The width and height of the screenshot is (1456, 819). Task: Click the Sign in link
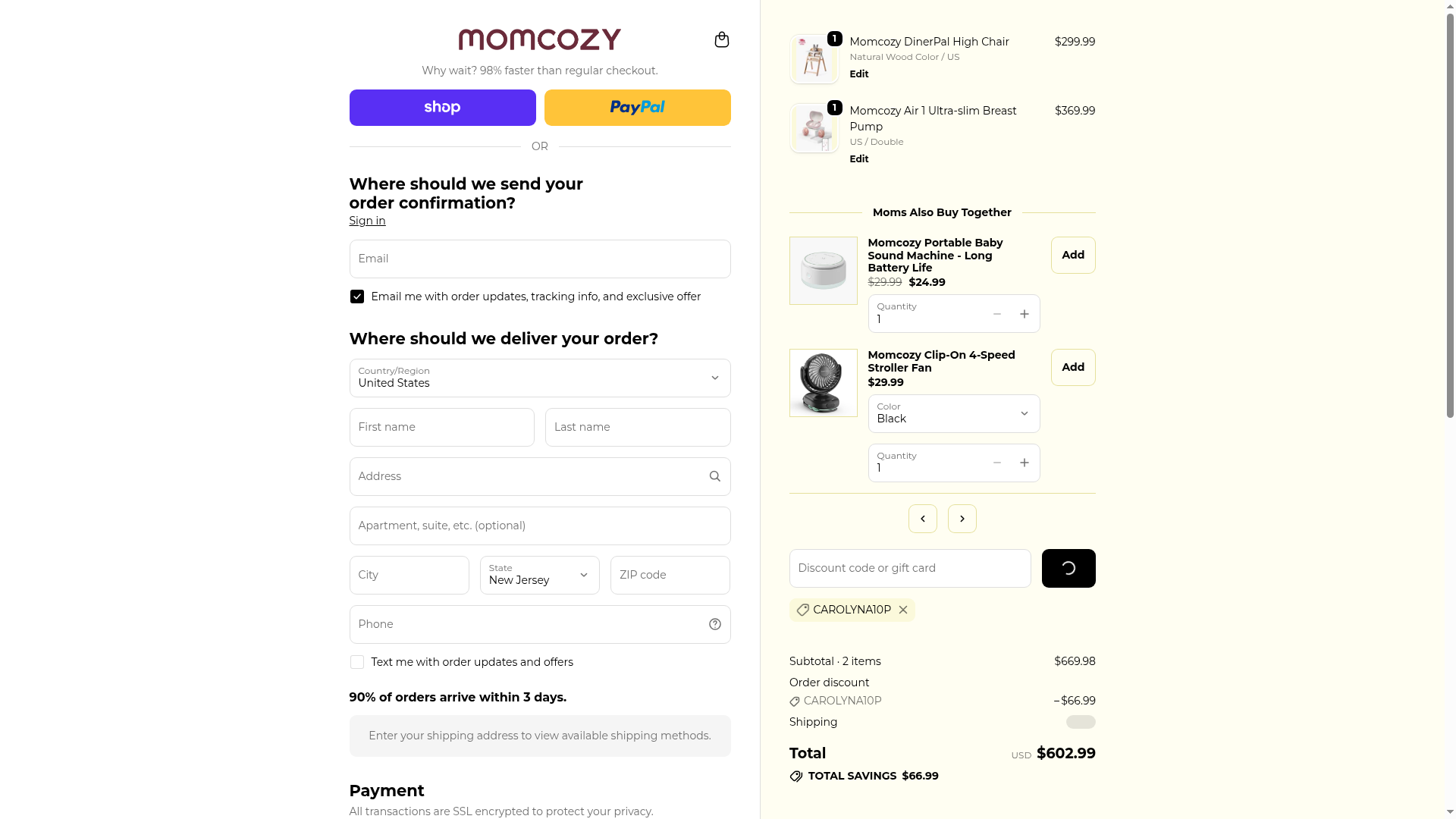tap(367, 221)
